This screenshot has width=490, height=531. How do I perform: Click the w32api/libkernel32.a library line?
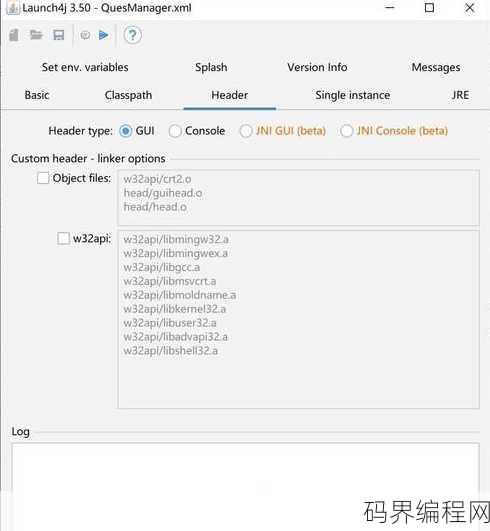[174, 309]
